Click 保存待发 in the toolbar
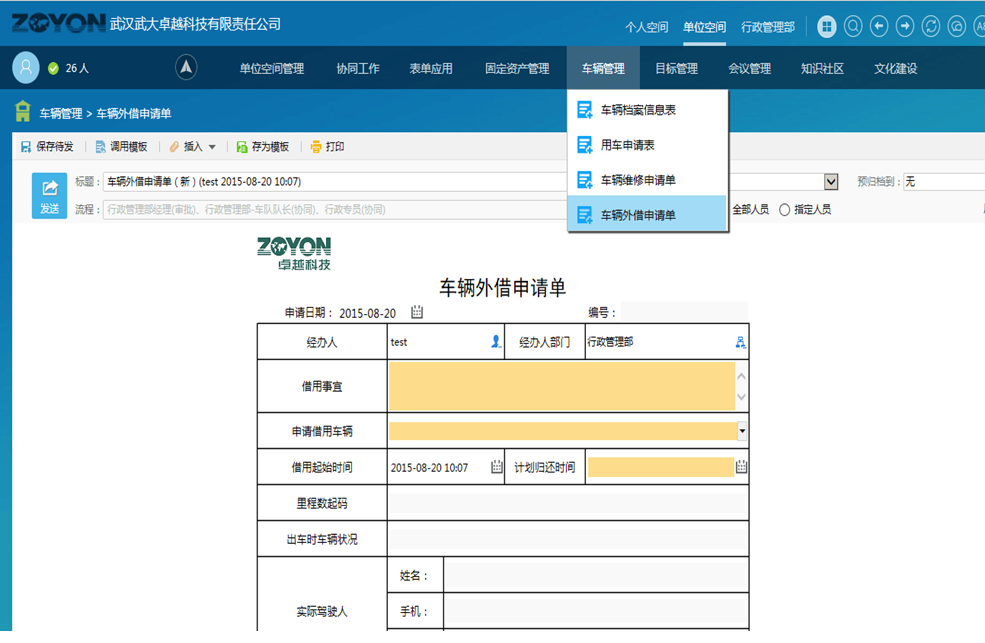The width and height of the screenshot is (985, 643). click(47, 147)
